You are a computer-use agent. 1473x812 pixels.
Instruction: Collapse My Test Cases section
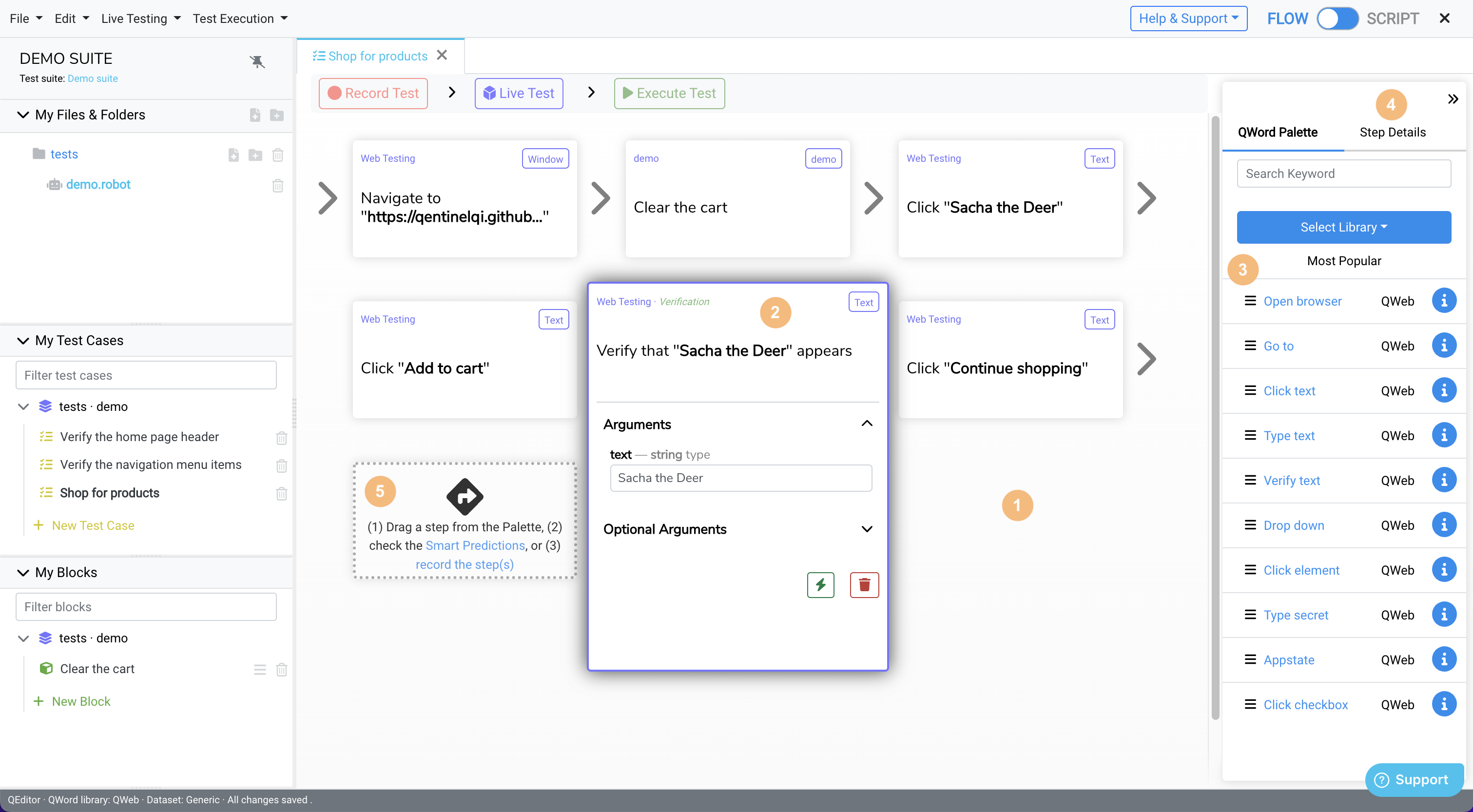pos(23,341)
